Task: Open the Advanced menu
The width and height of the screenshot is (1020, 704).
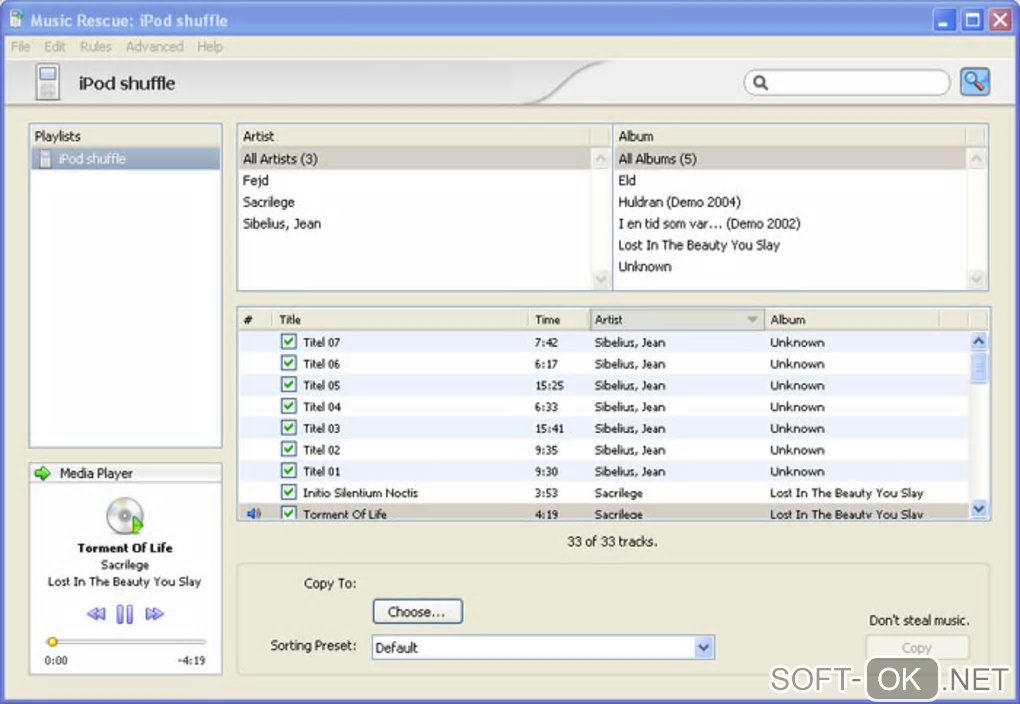Action: point(154,47)
